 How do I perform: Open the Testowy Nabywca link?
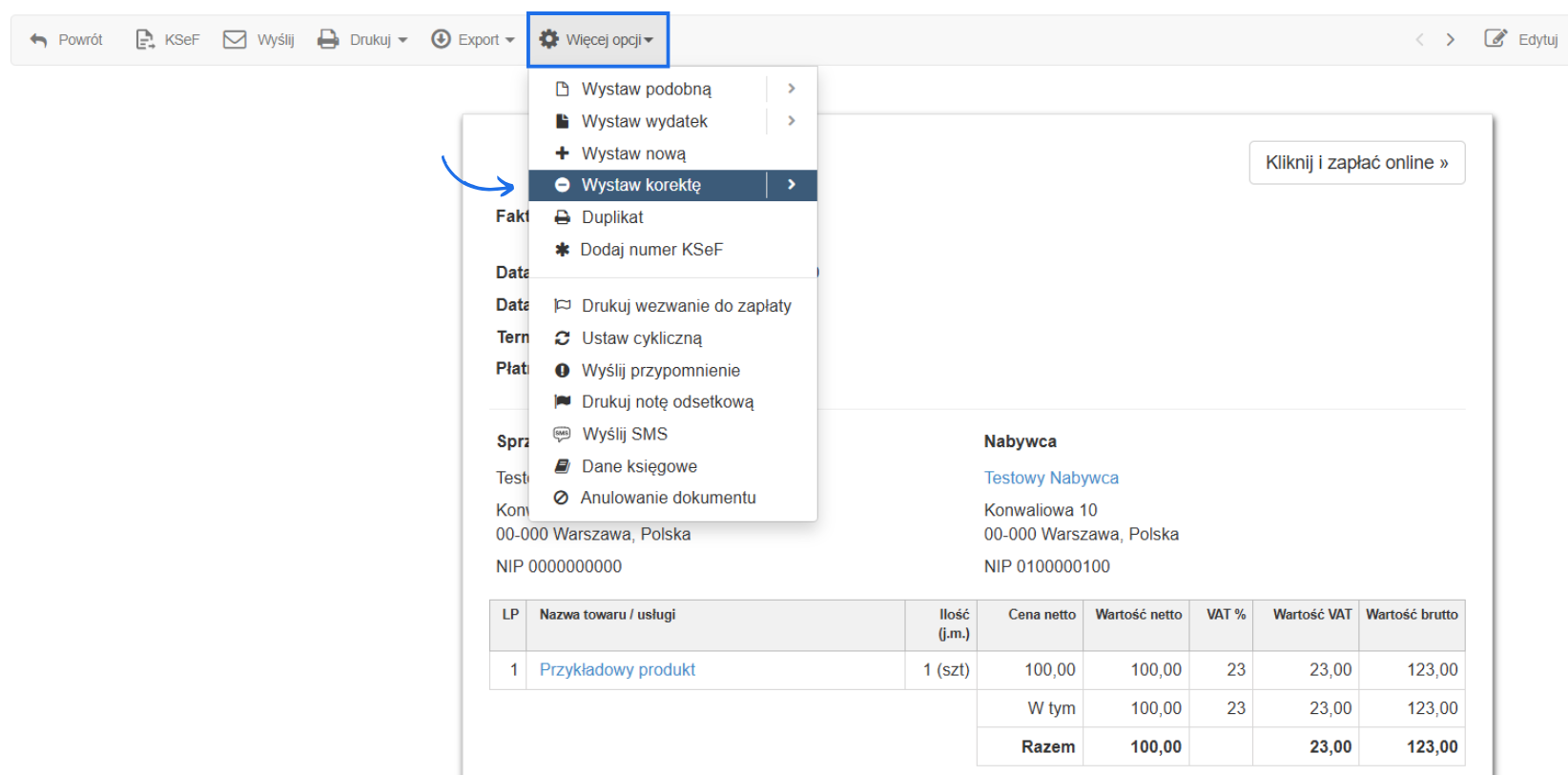(x=1051, y=478)
